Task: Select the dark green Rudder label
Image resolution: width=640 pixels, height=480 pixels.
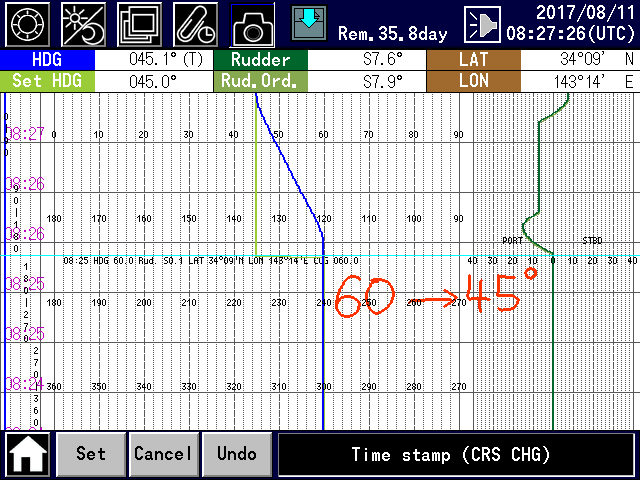Action: (260, 60)
